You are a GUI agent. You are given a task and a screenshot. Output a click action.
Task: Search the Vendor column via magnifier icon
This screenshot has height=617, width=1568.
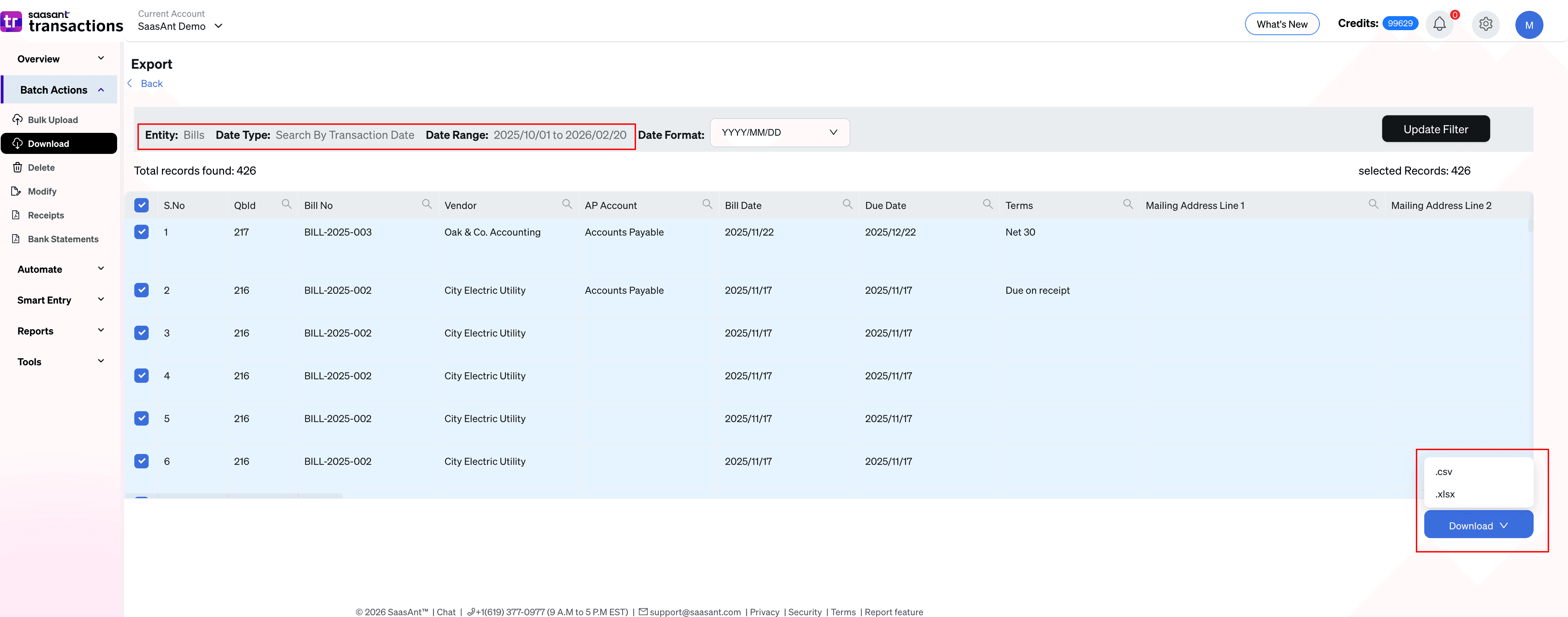click(567, 204)
